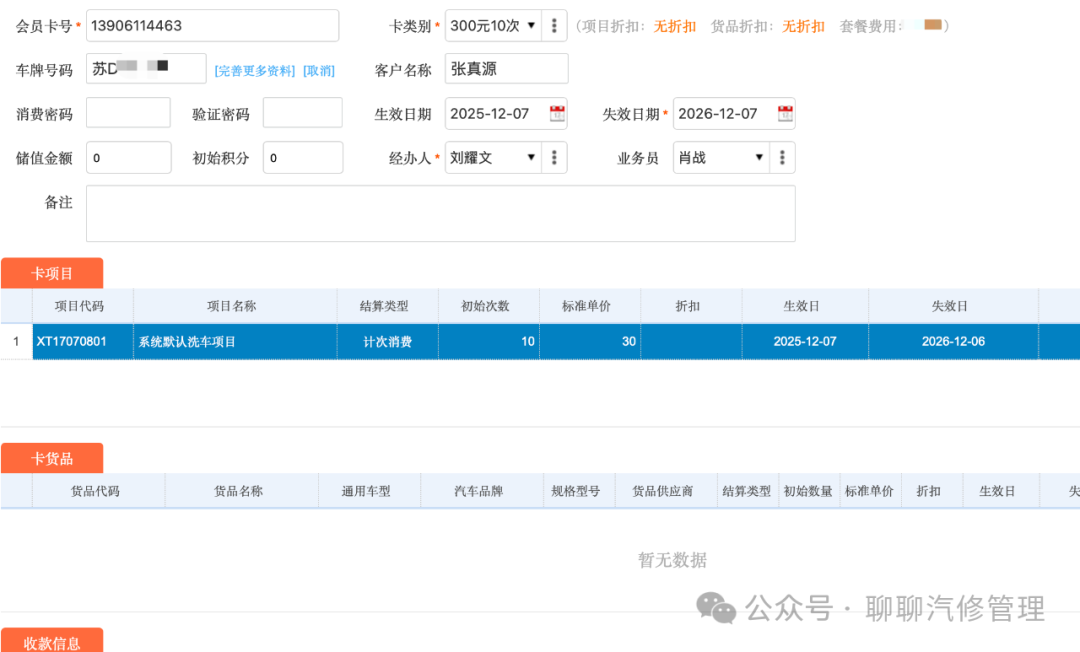Click the 取消 link next to license plate
The image size is (1080, 652).
pyautogui.click(x=319, y=70)
